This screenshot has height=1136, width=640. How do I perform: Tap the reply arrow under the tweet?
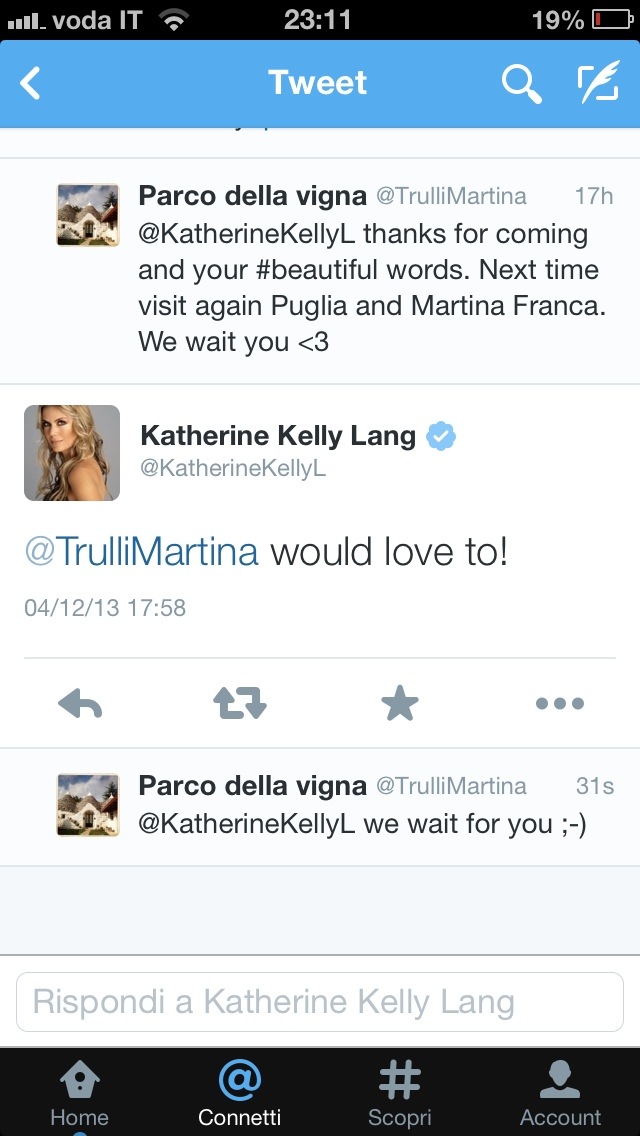[80, 704]
